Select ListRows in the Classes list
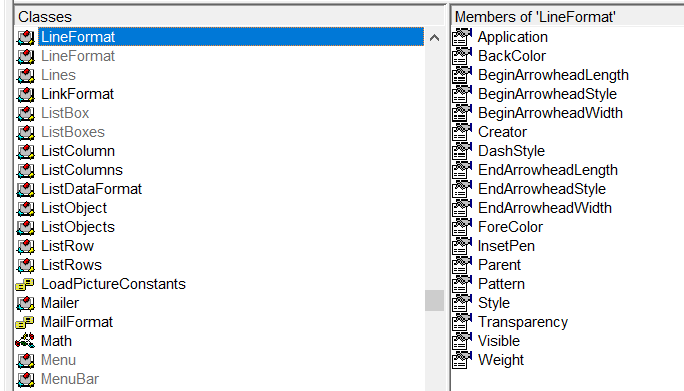The height and width of the screenshot is (391, 684). coord(72,265)
